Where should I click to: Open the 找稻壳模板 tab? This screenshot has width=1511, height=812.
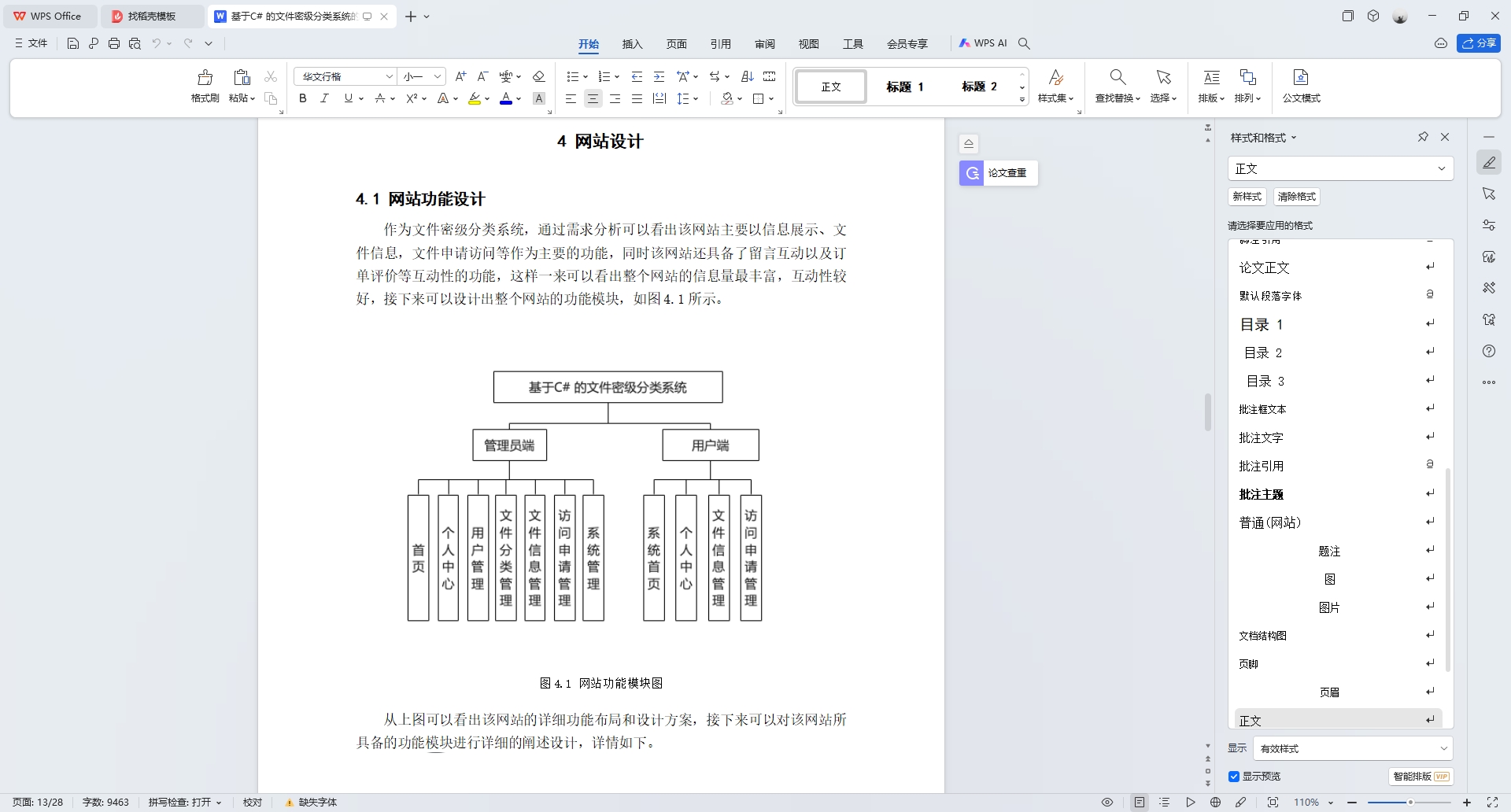click(152, 16)
